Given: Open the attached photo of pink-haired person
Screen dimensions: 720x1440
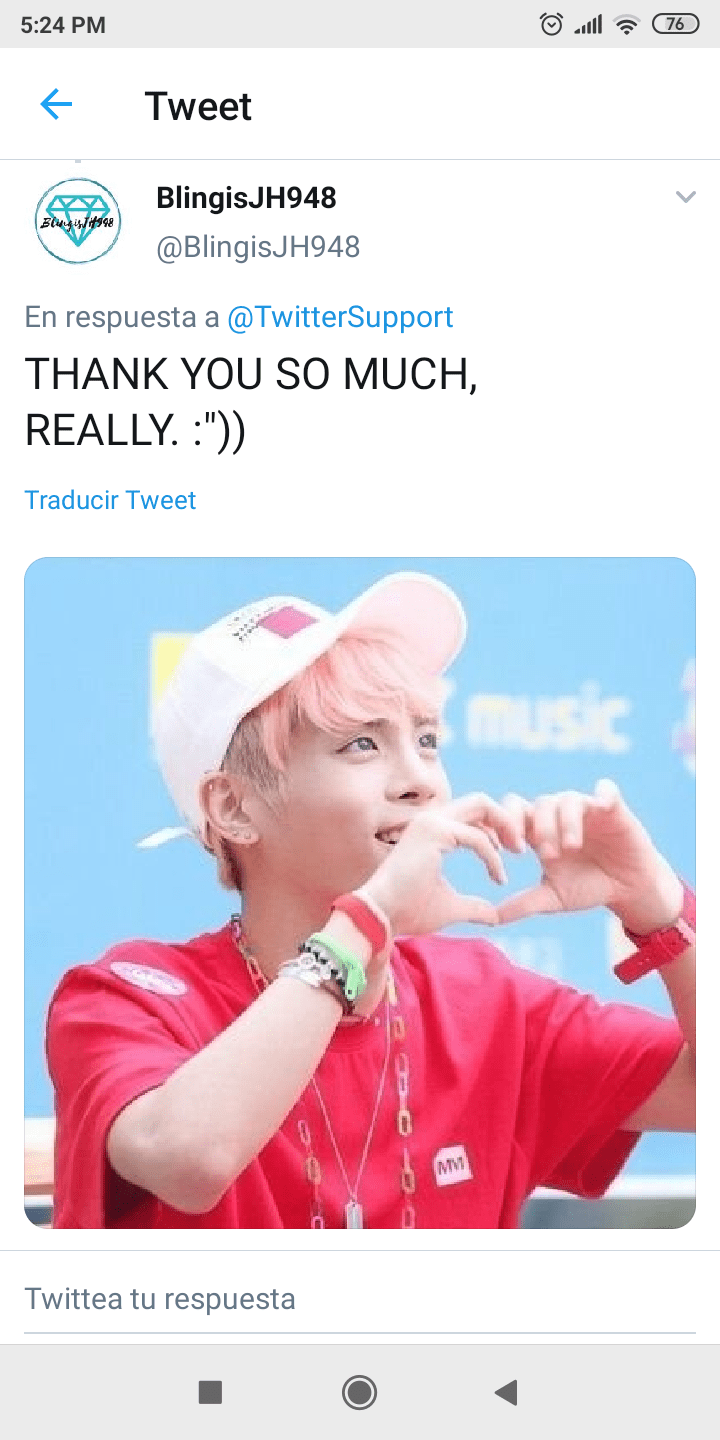Looking at the screenshot, I should coord(360,893).
